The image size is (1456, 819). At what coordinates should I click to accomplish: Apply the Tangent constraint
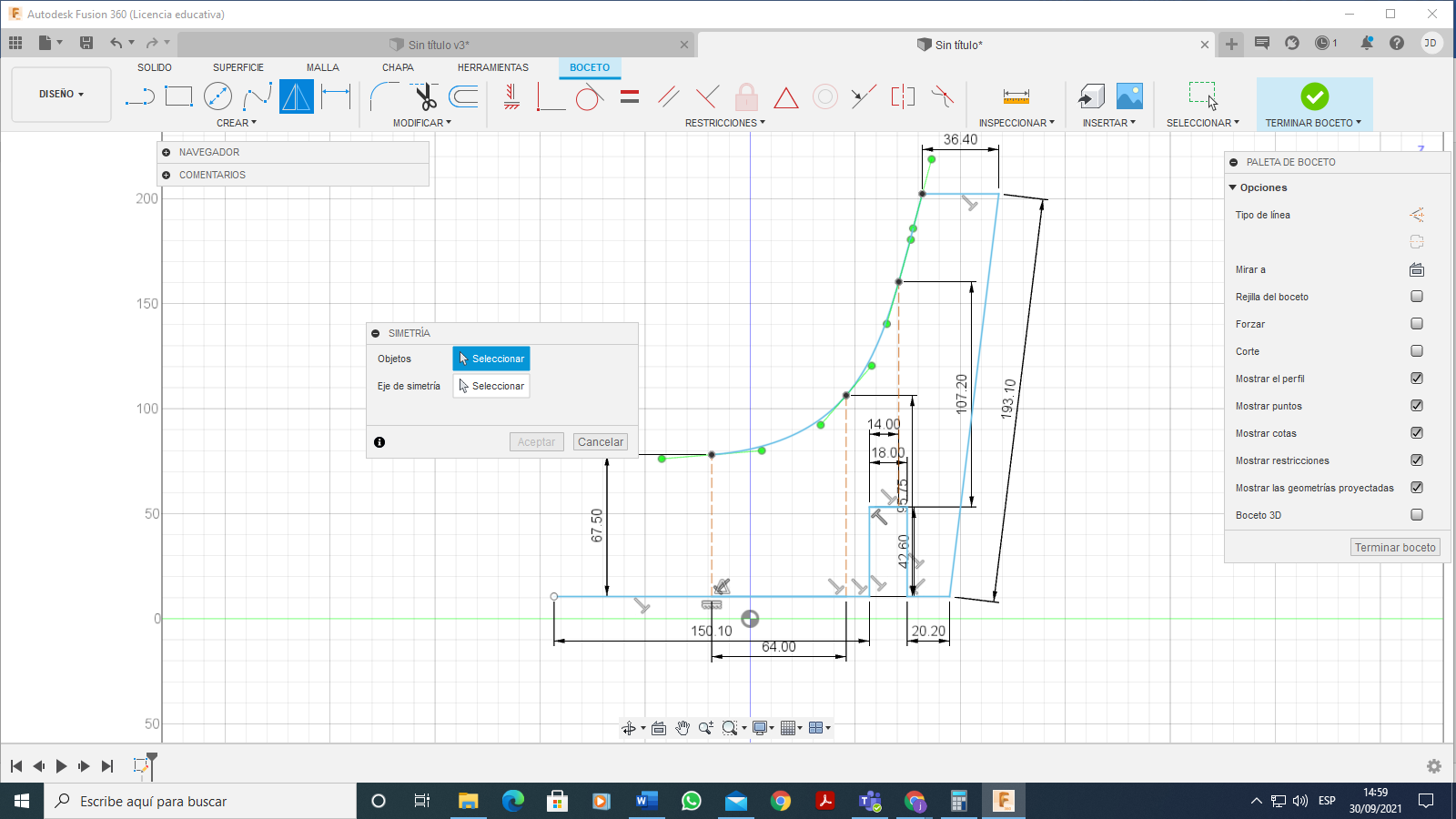tap(590, 96)
